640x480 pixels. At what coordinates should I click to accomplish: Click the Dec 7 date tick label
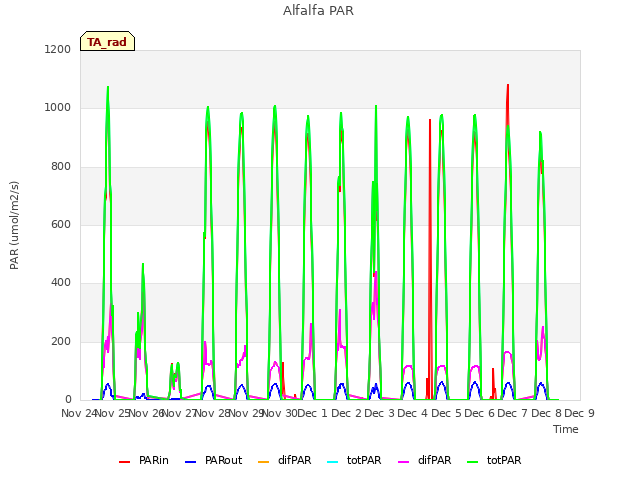coord(512,413)
